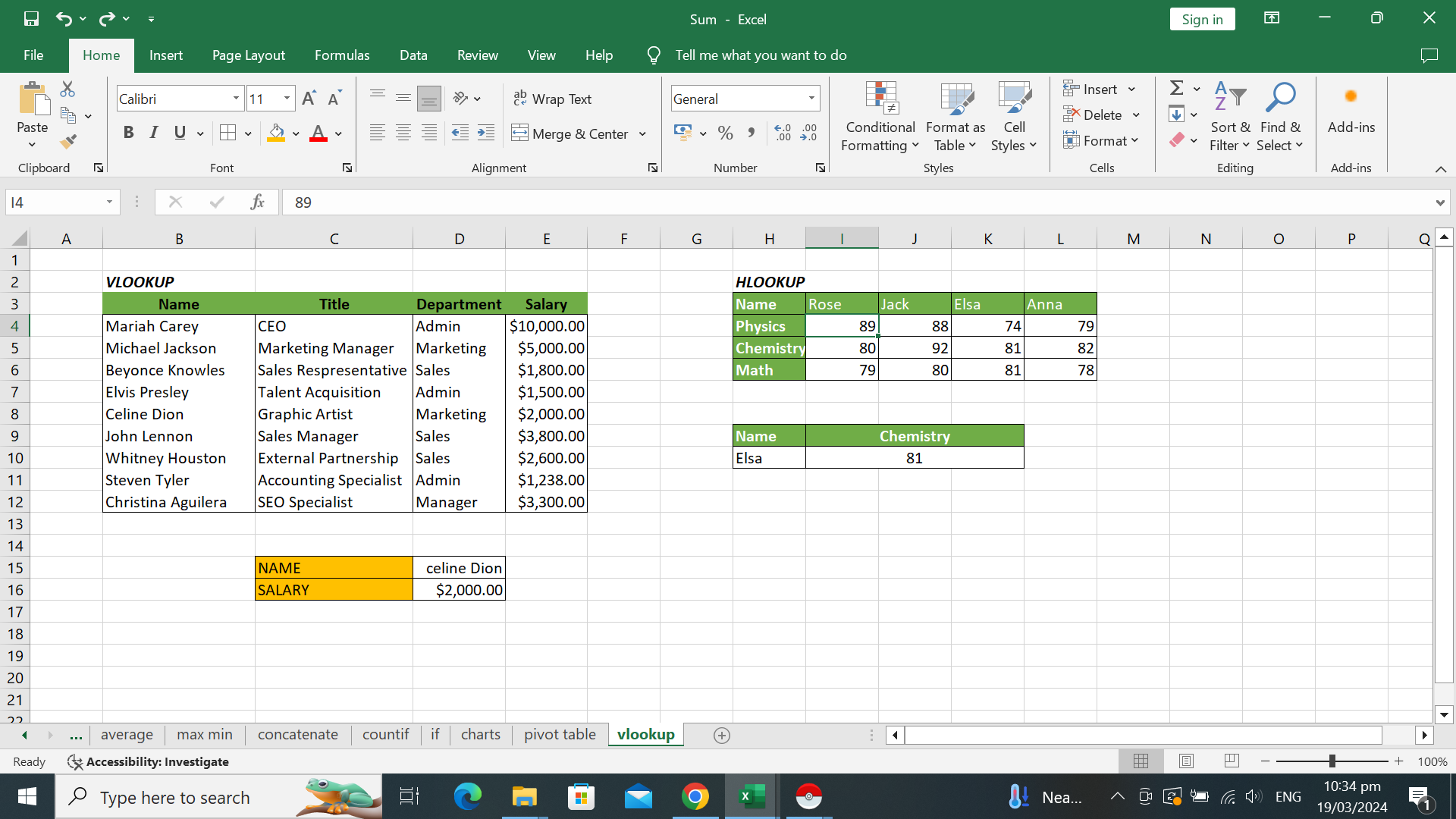Image resolution: width=1456 pixels, height=819 pixels.
Task: Click the yellow Fill Color swatch
Action: point(277,133)
